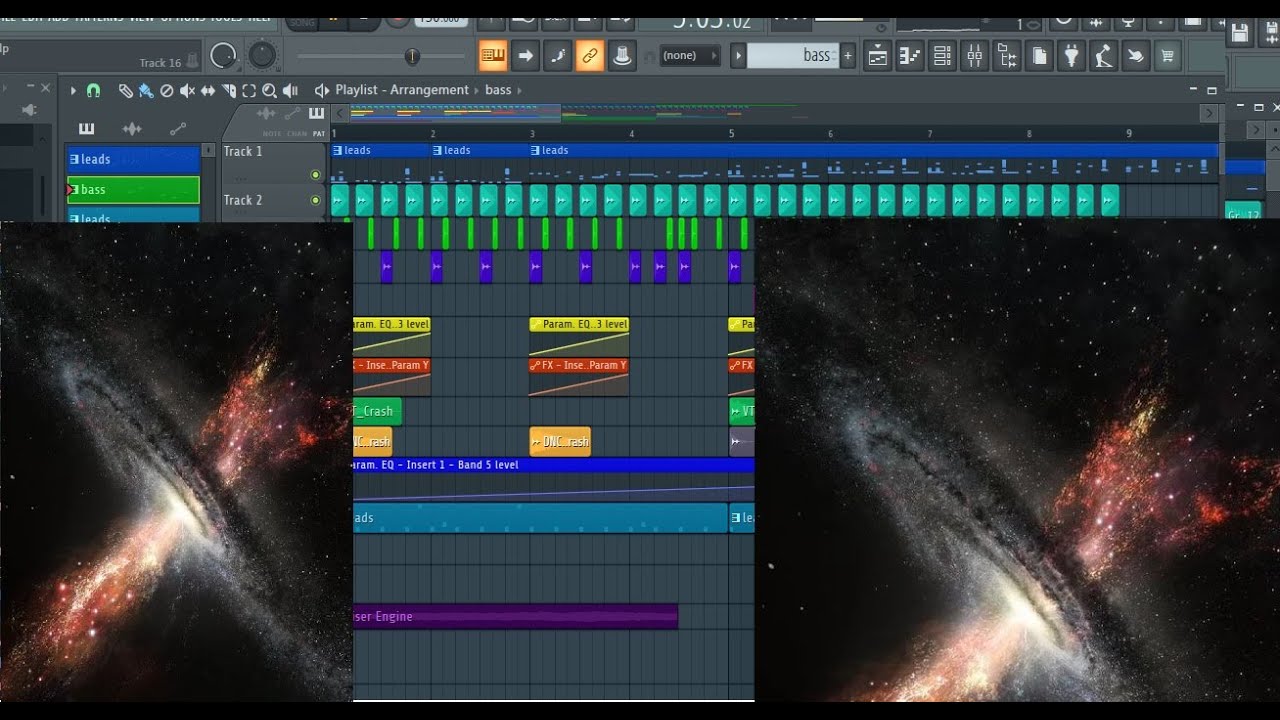Choose the Select tool in Playlist
1280x720 pixels.
[x=249, y=90]
